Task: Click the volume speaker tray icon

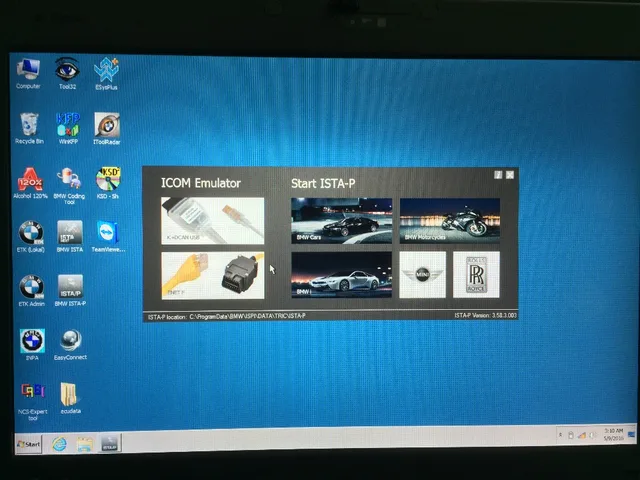Action: pyautogui.click(x=592, y=435)
